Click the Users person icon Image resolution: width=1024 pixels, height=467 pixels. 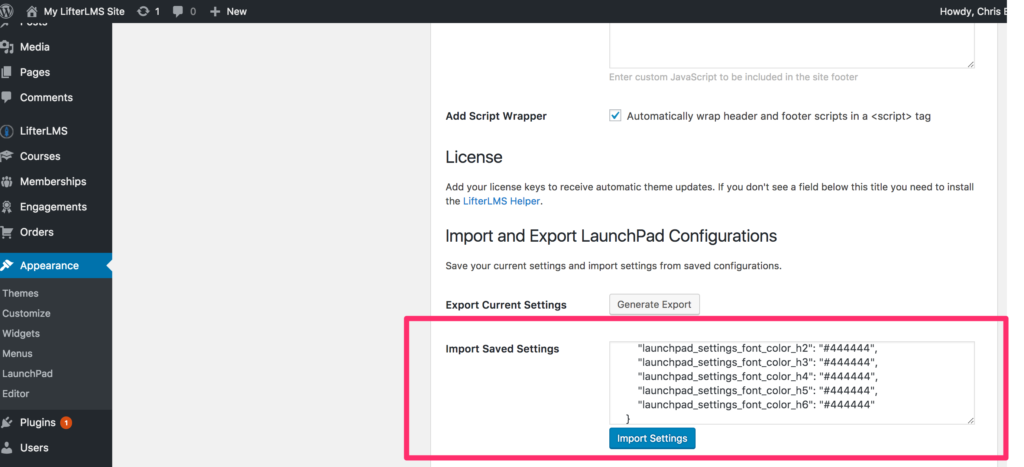pyautogui.click(x=7, y=447)
